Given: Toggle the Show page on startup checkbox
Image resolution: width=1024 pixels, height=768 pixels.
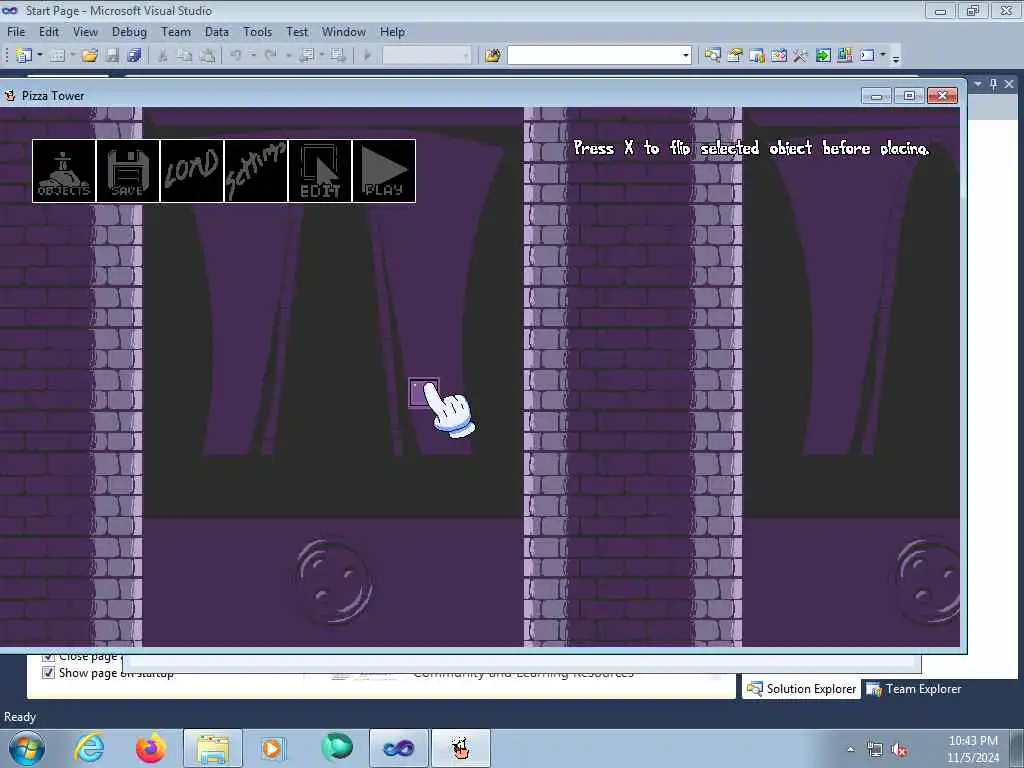Looking at the screenshot, I should point(48,673).
